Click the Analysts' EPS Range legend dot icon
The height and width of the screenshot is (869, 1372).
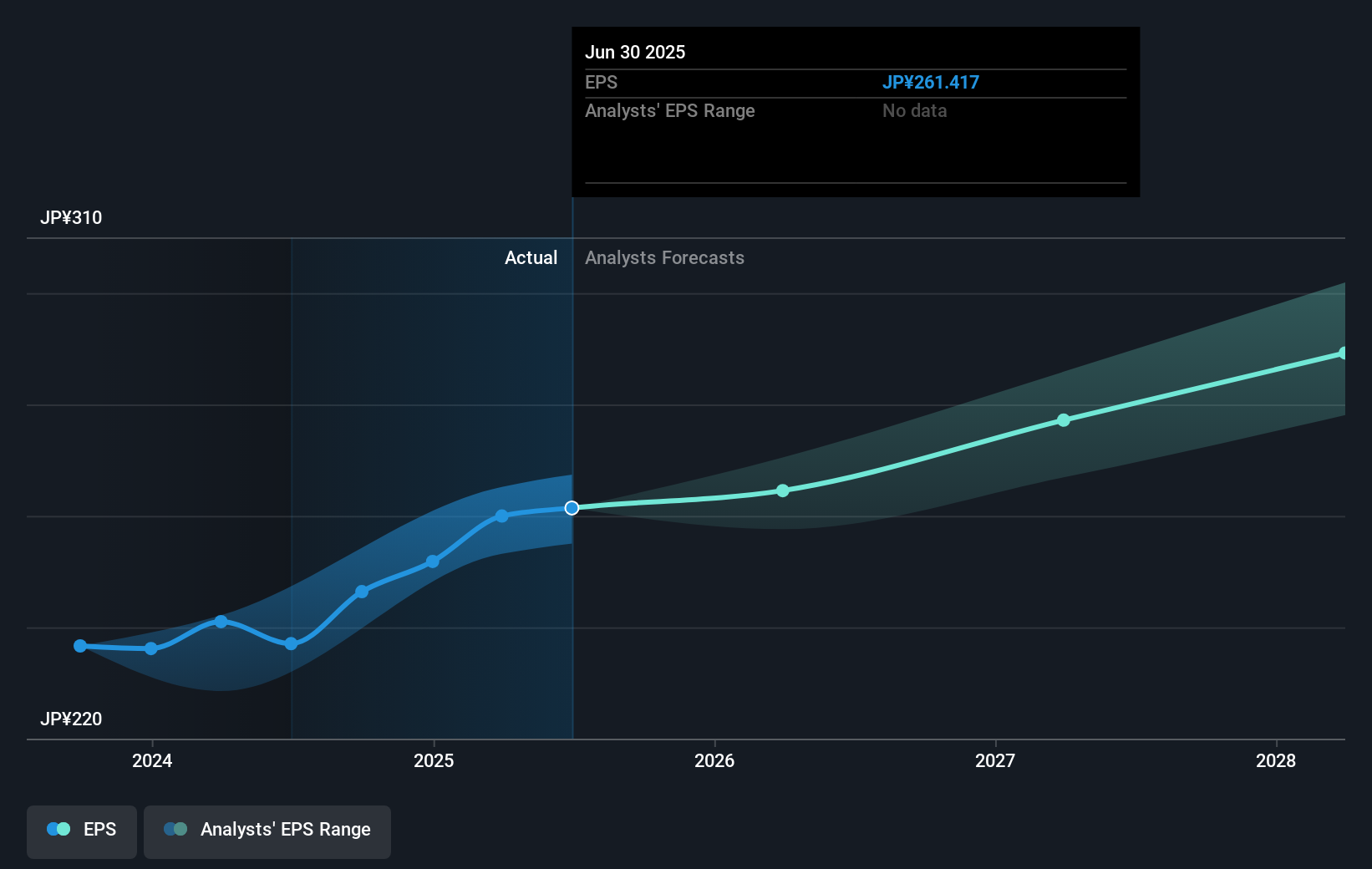(x=175, y=829)
